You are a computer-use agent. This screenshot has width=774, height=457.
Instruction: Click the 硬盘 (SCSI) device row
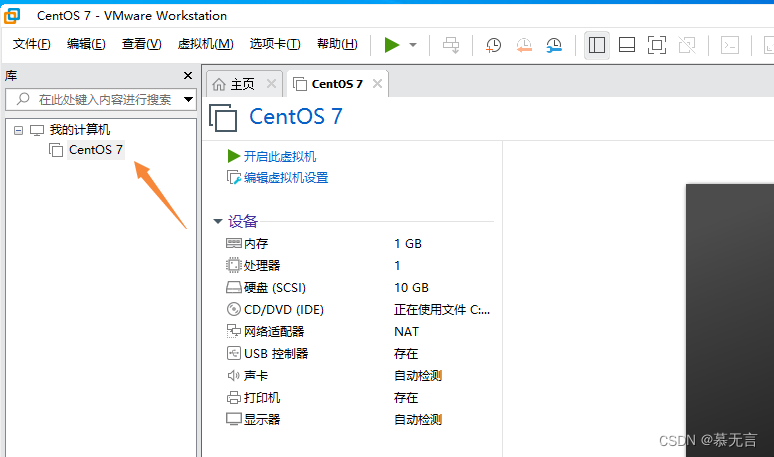point(358,287)
